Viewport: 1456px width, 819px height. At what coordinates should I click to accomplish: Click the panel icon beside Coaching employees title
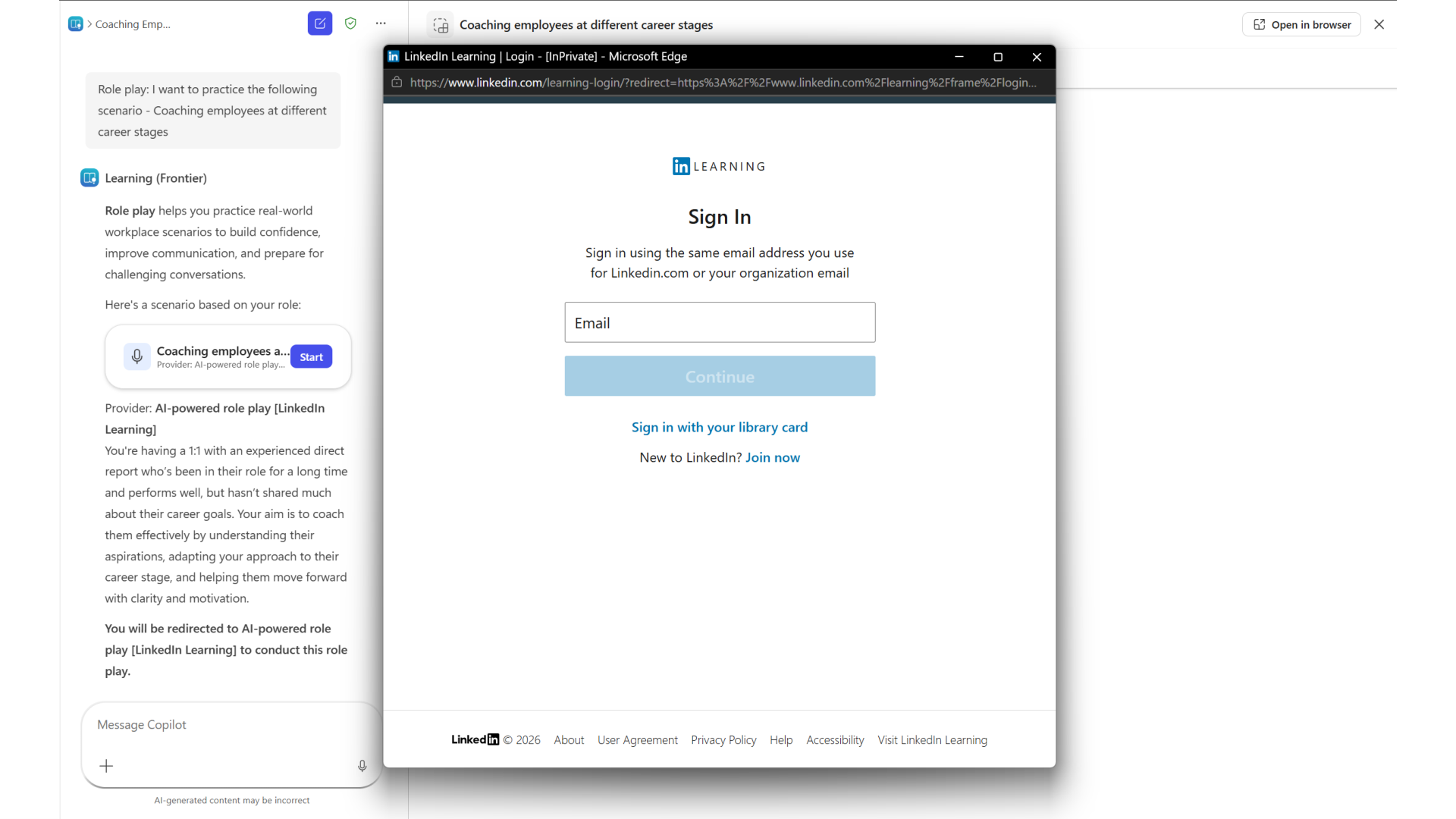441,25
